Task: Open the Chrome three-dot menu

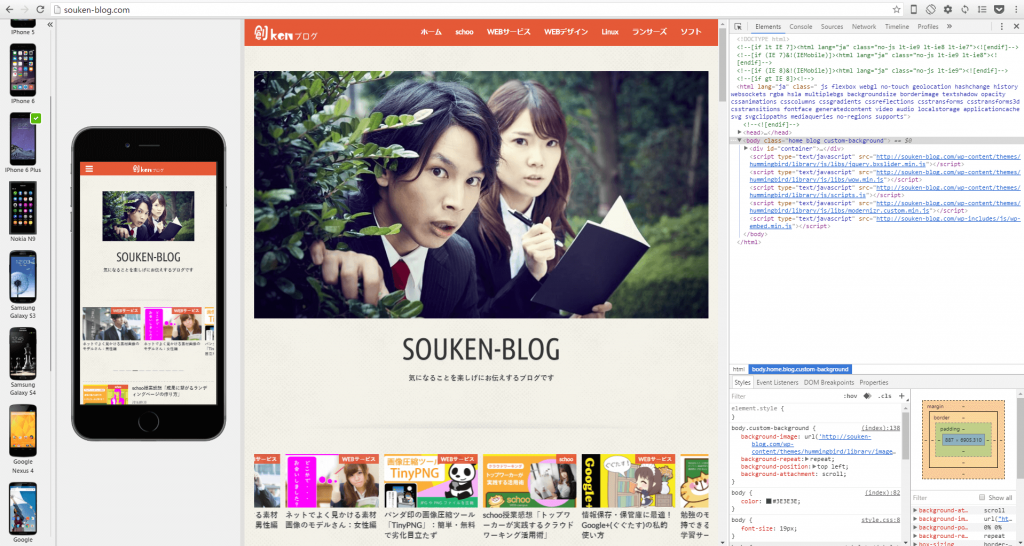Action: 1016,10
